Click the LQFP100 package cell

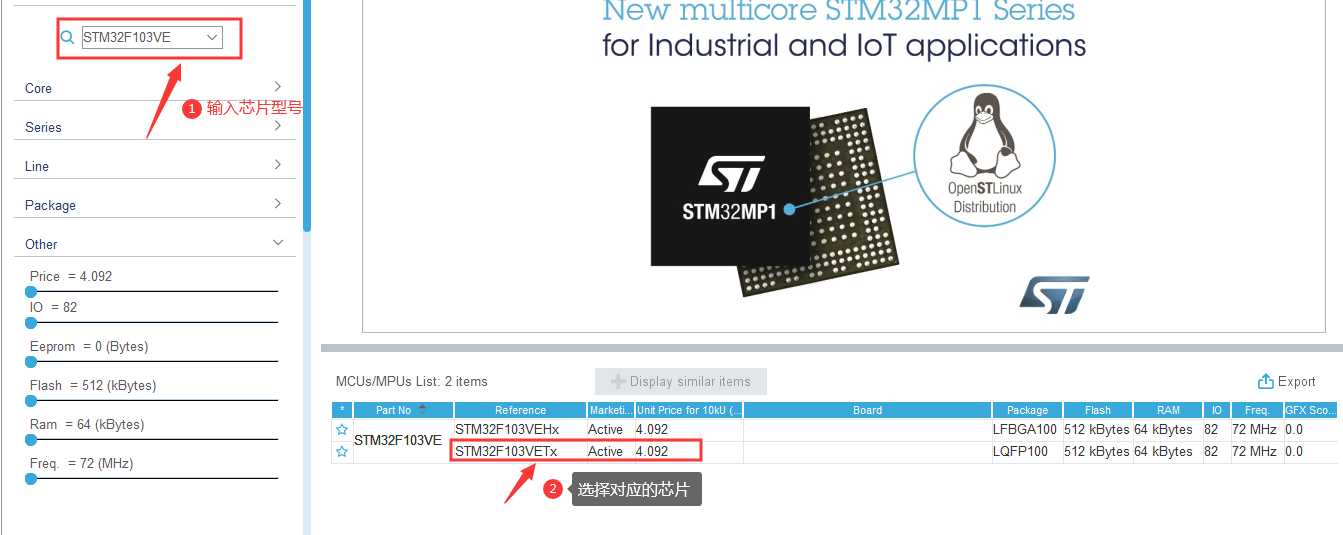[1022, 451]
